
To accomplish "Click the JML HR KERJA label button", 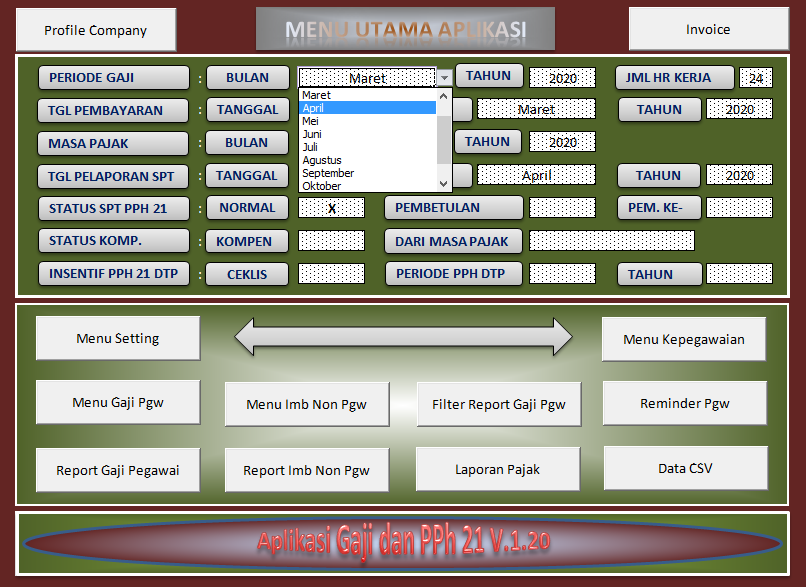I will (674, 78).
